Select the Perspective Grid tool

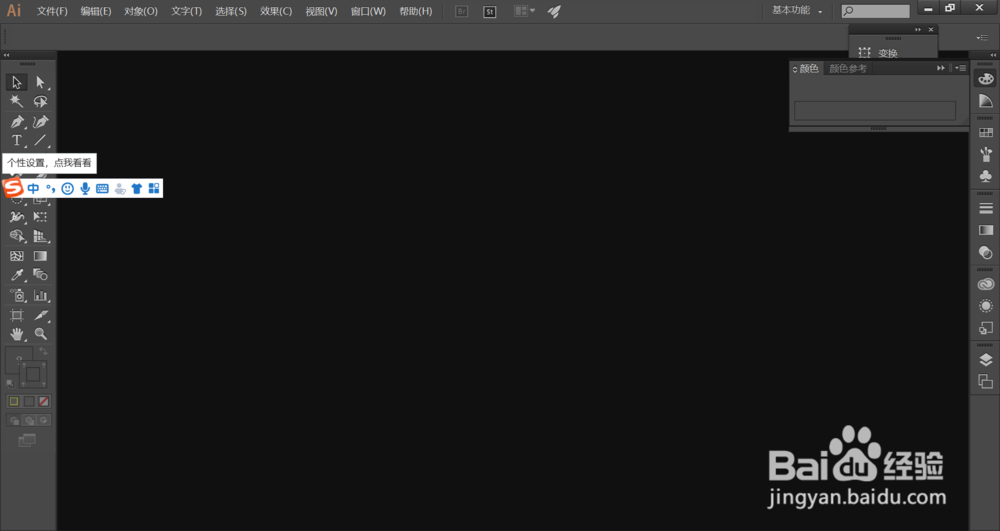41,236
